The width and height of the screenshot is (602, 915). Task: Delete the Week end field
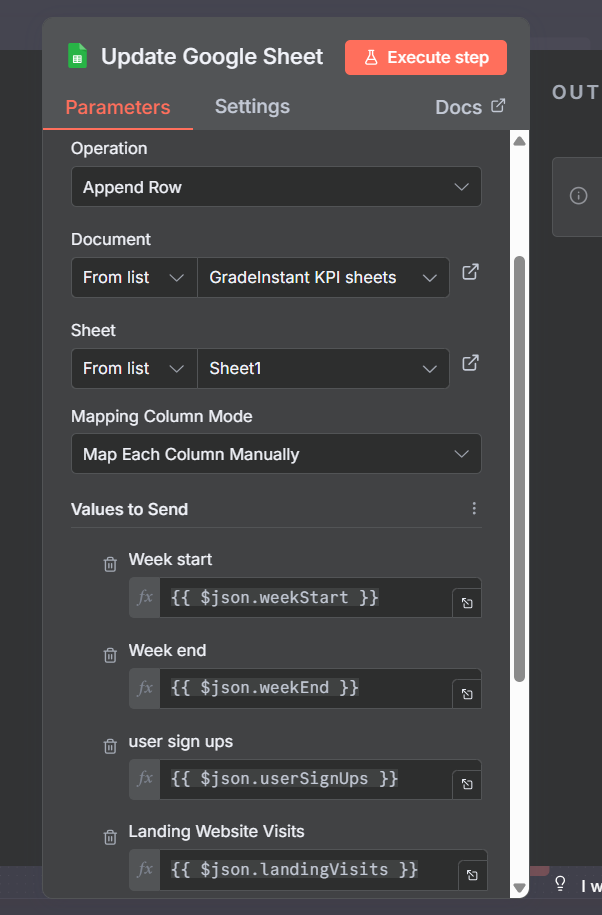pos(110,656)
